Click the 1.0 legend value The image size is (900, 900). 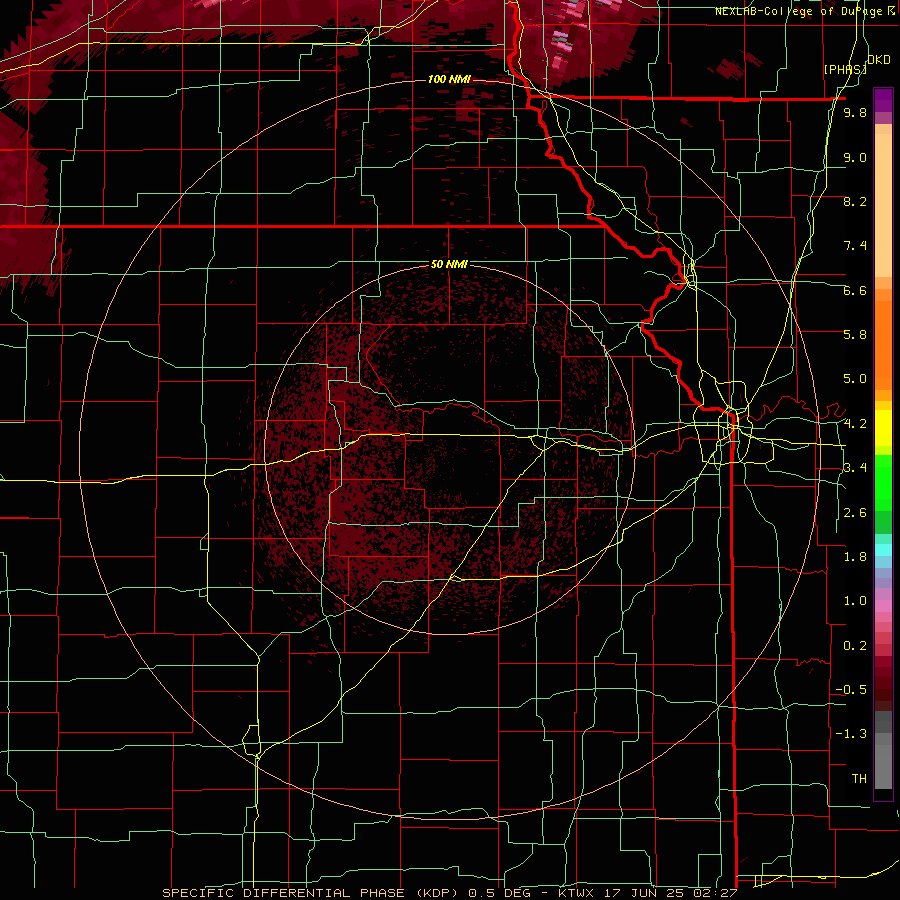click(x=855, y=601)
